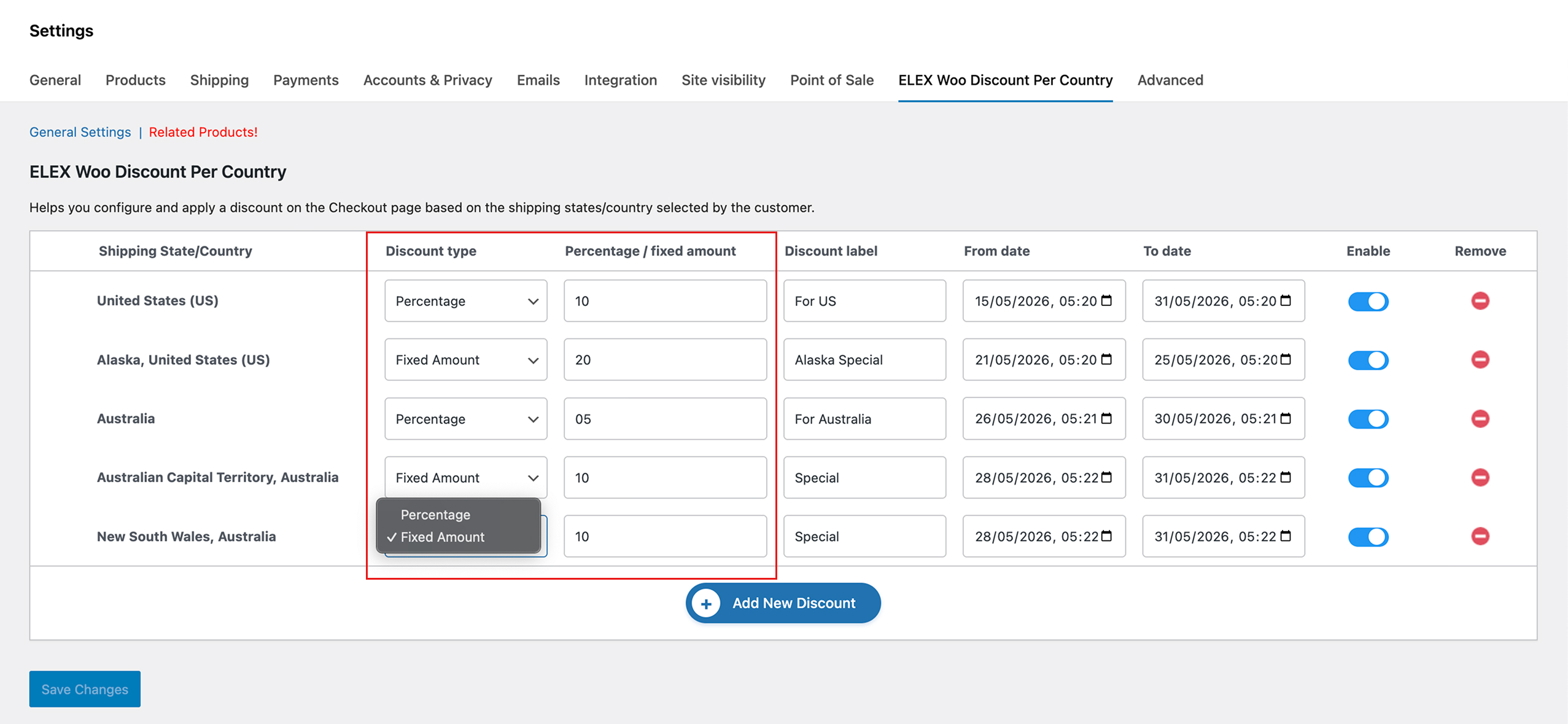Open calendar for New South Wales To date
1568x724 pixels.
pos(1286,536)
